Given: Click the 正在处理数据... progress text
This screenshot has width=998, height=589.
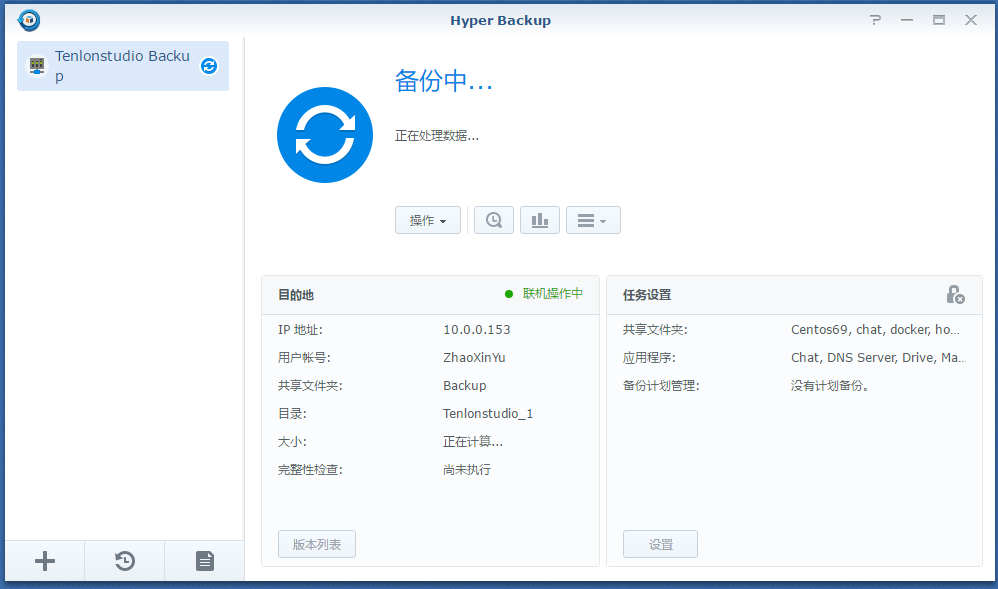Looking at the screenshot, I should tap(437, 136).
